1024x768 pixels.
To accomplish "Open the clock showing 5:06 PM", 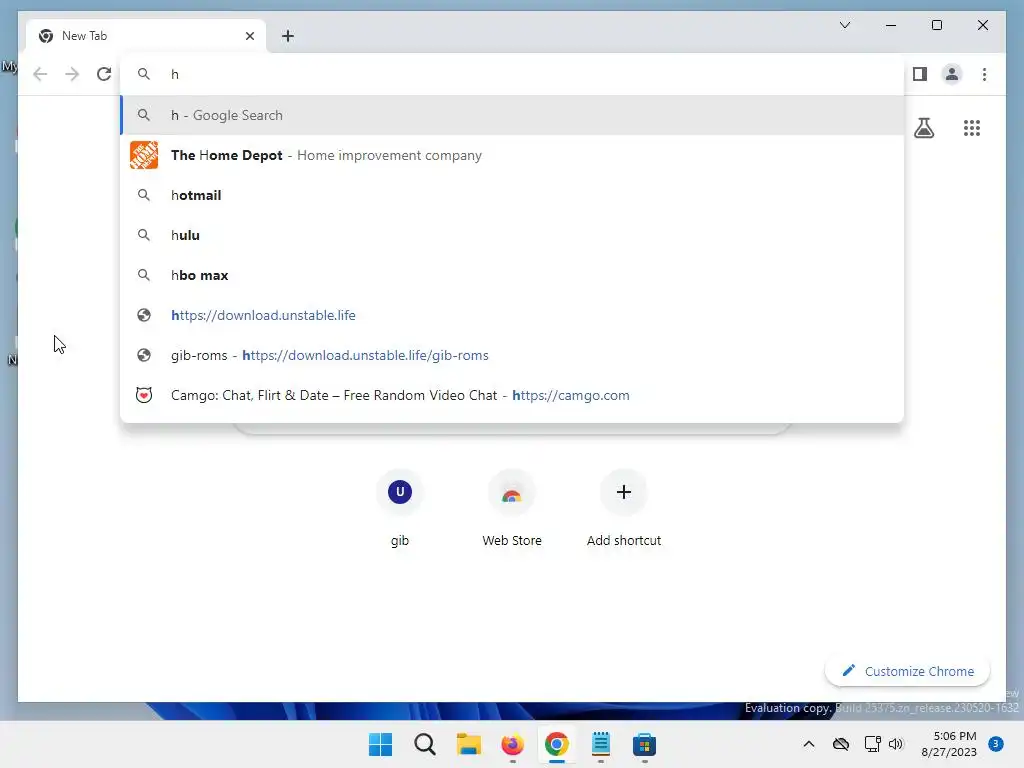I will point(948,744).
